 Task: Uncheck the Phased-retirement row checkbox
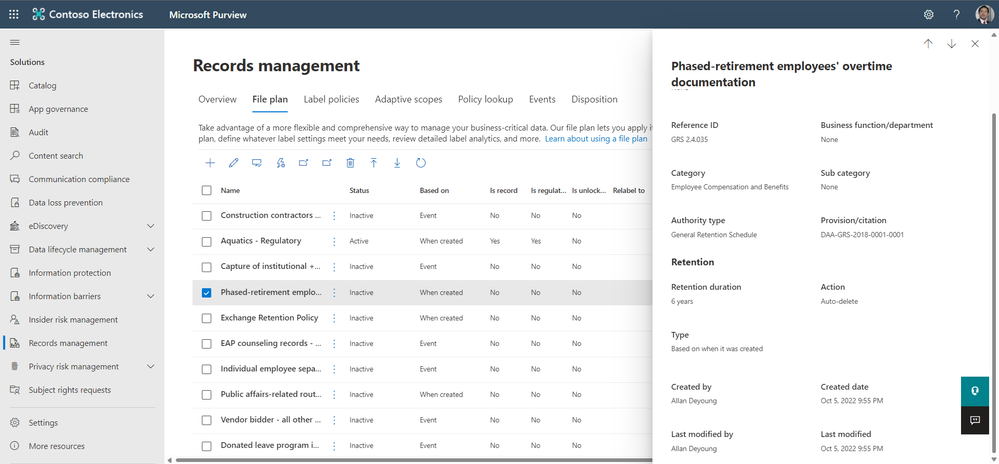pos(206,293)
